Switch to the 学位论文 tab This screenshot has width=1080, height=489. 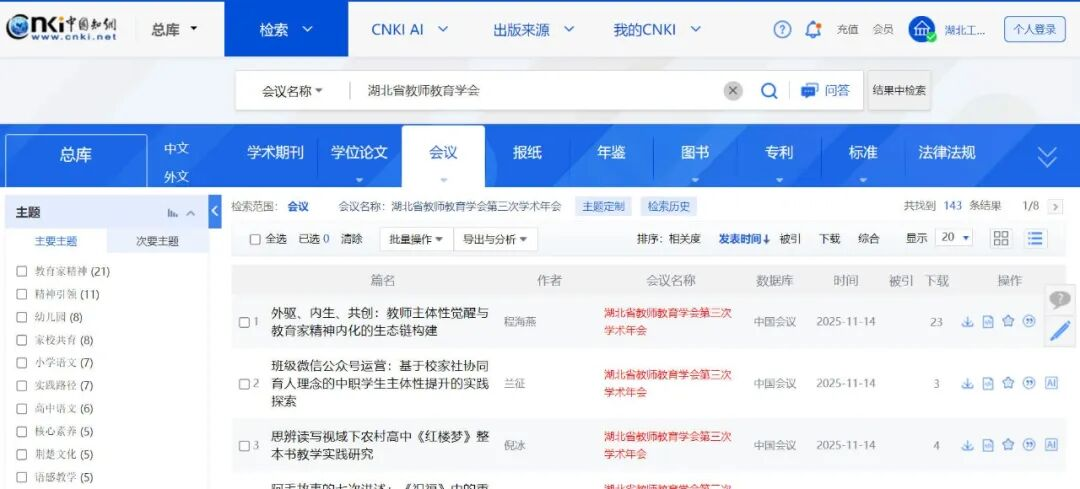(x=359, y=153)
